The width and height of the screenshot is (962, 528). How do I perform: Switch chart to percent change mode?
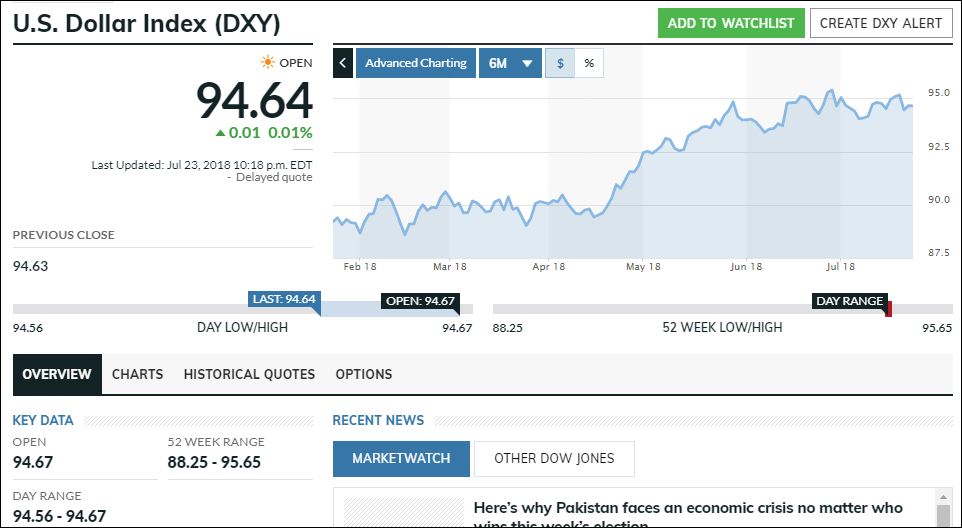click(589, 63)
